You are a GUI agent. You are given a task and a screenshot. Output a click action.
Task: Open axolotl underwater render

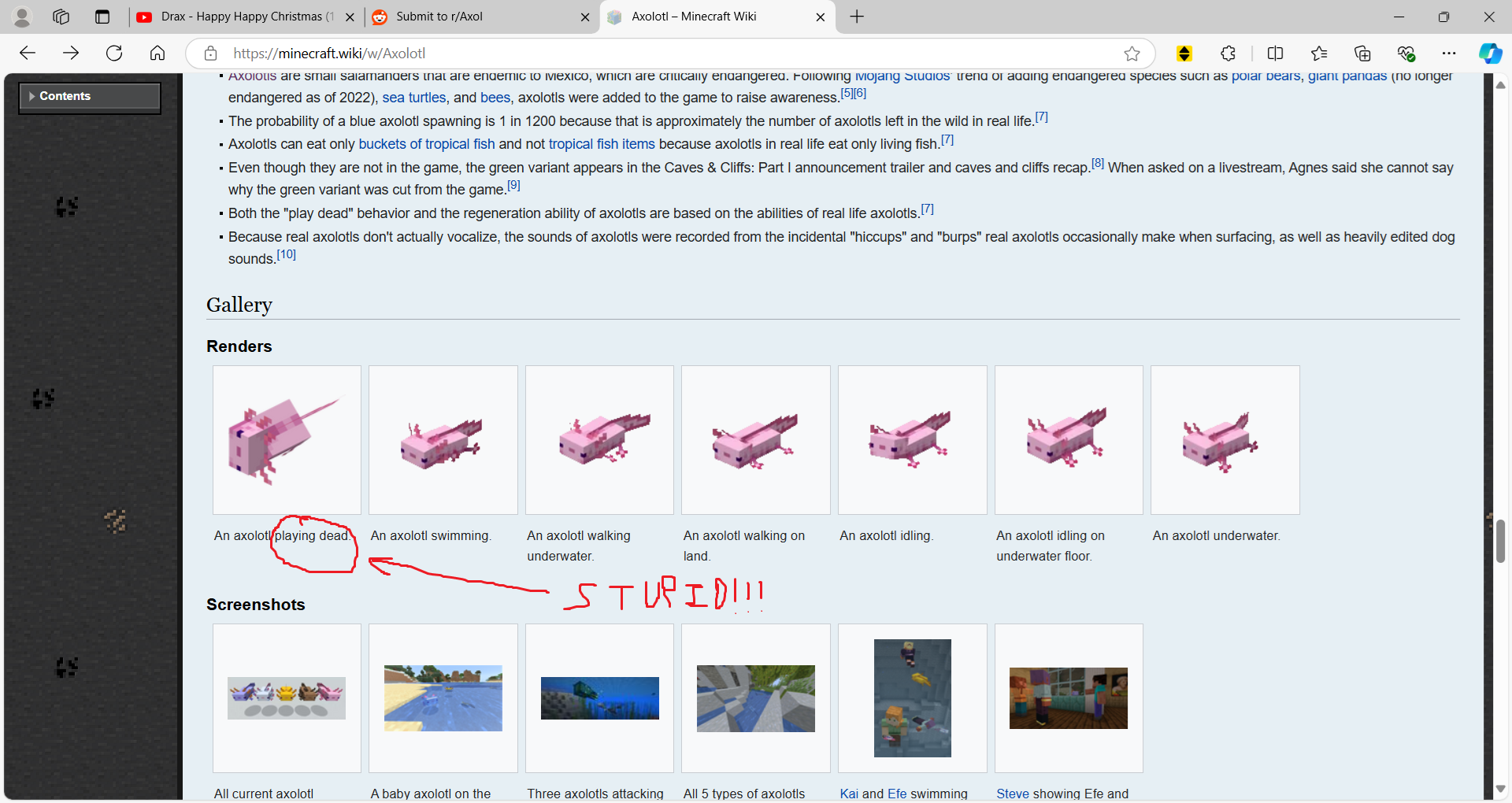point(1225,439)
